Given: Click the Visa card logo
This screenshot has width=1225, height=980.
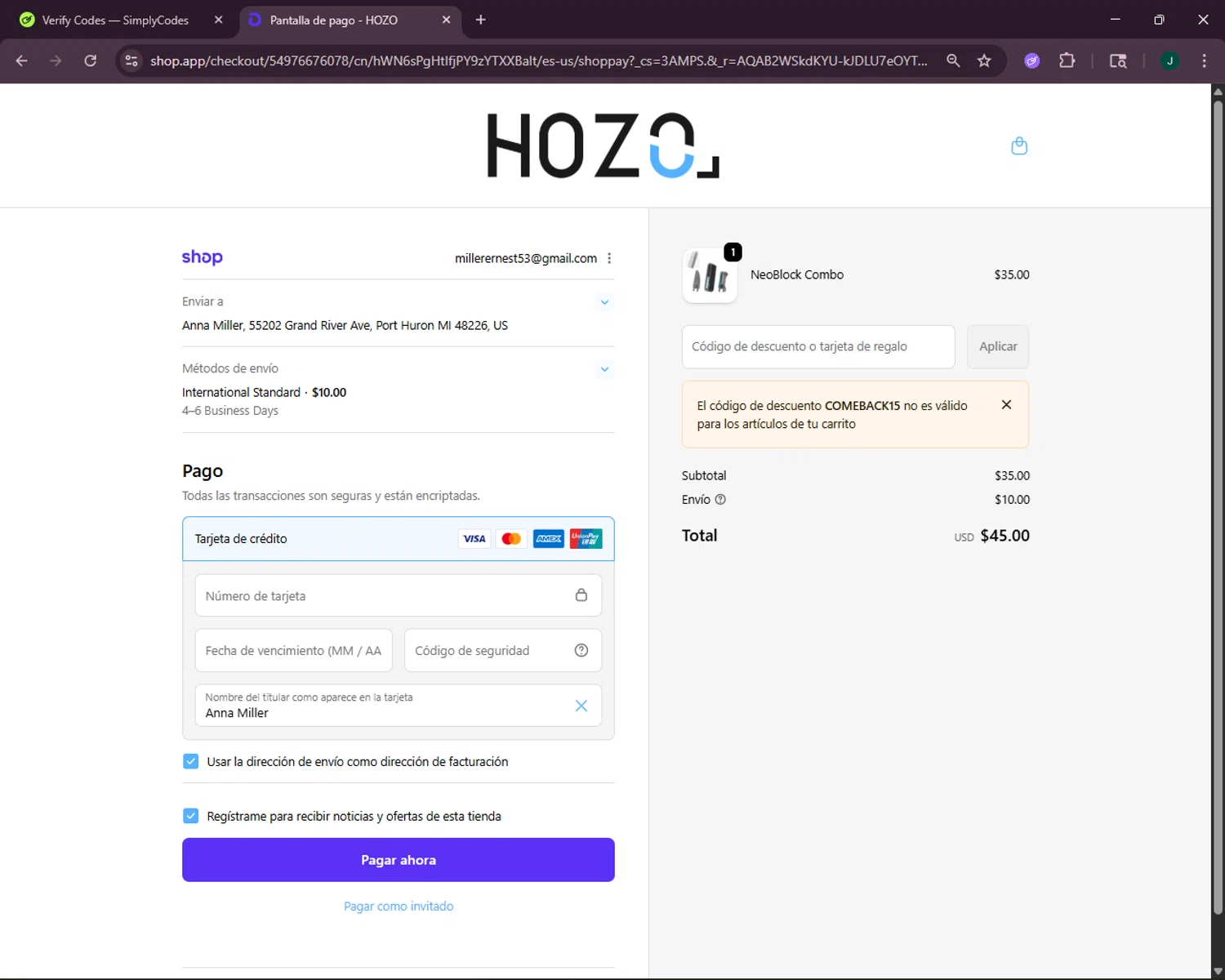Looking at the screenshot, I should click(474, 539).
